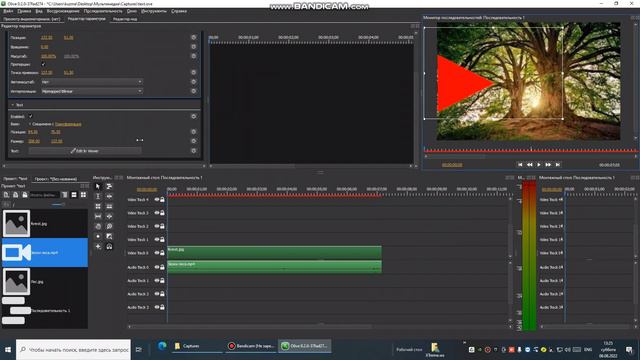Toggle keyframing for the Scale parameter

194,56
